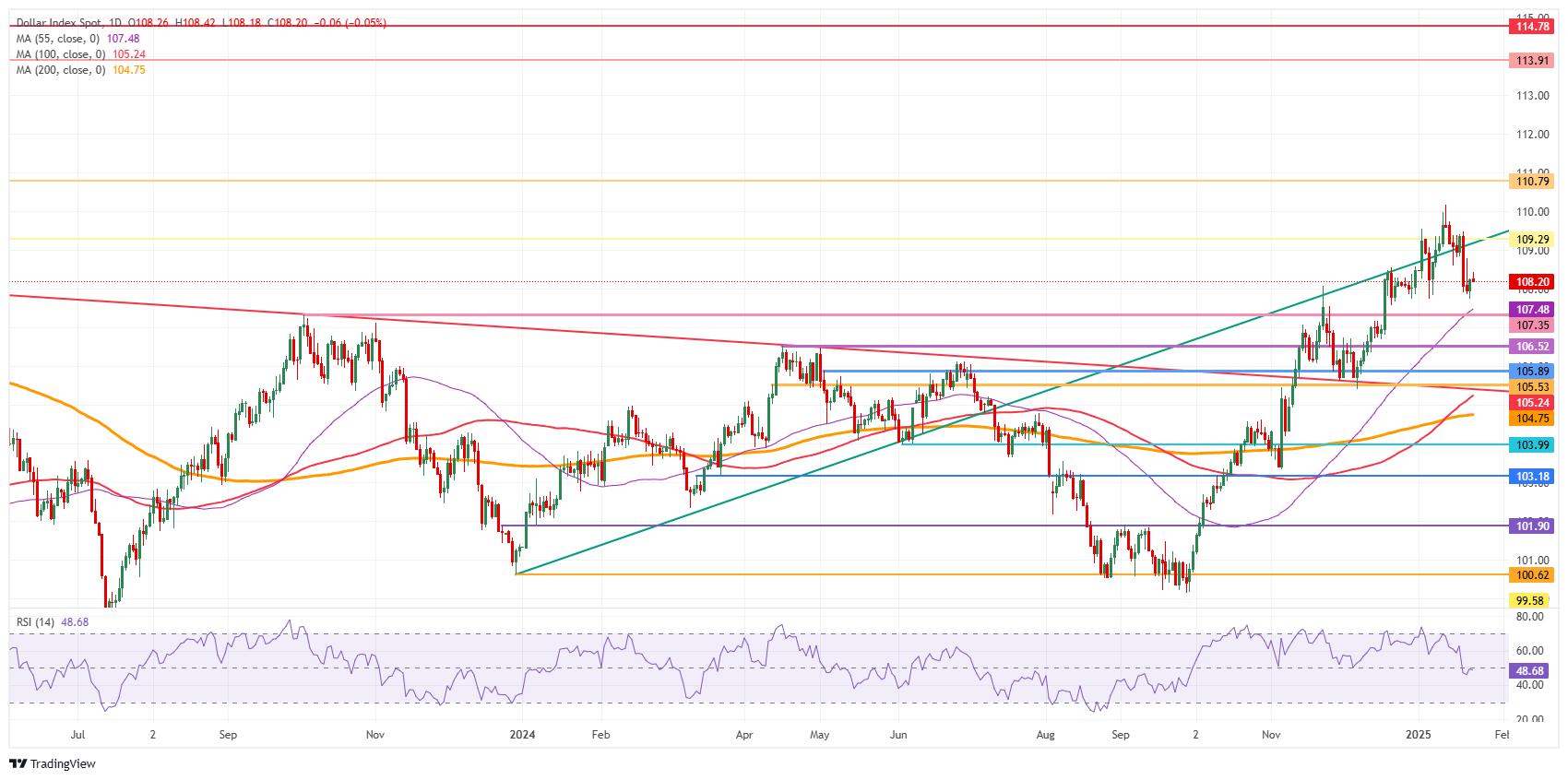Click the 101.00 price axis tick
The height and width of the screenshot is (780, 1568).
[1532, 561]
